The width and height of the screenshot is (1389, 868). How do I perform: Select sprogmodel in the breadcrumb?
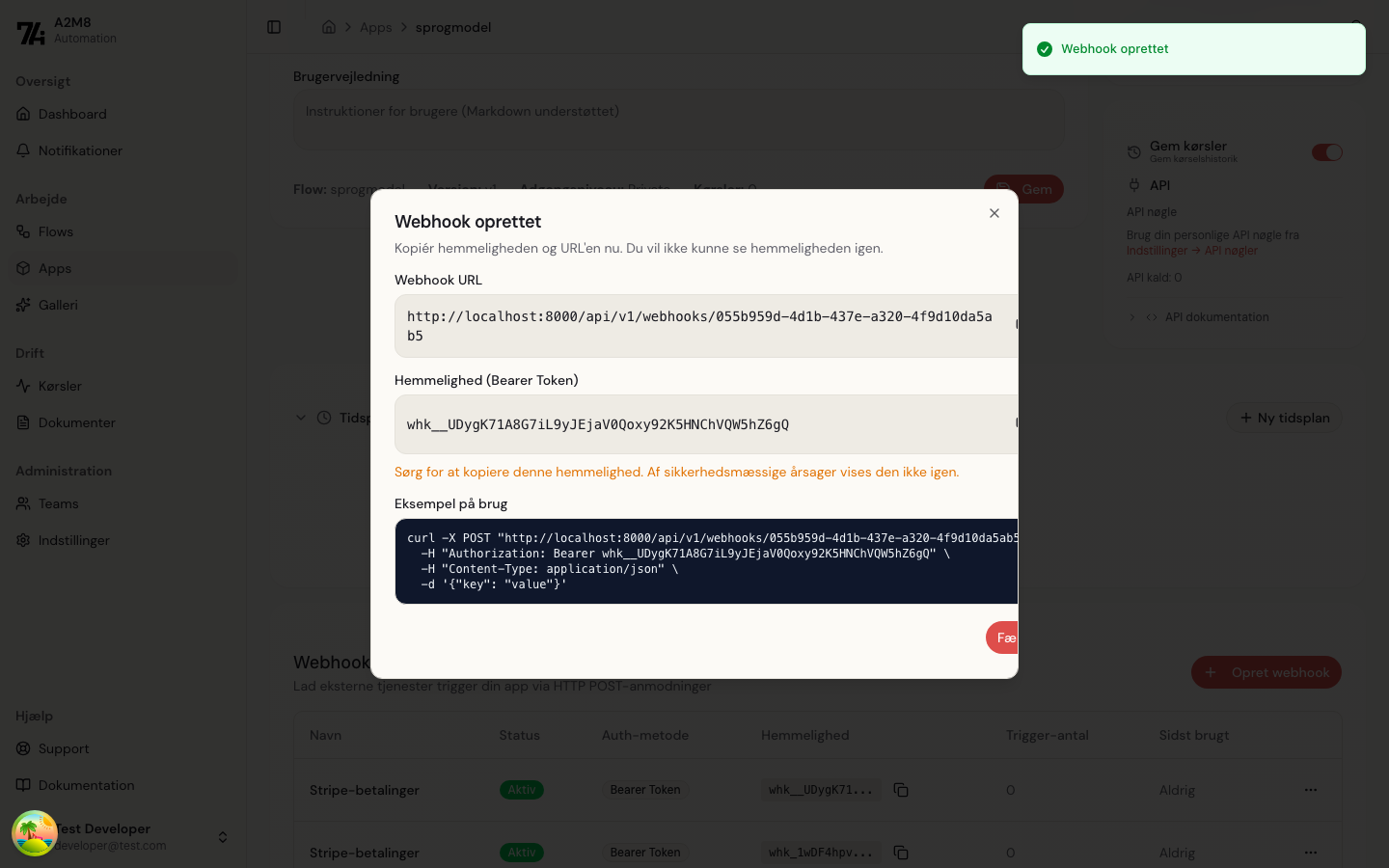453,27
